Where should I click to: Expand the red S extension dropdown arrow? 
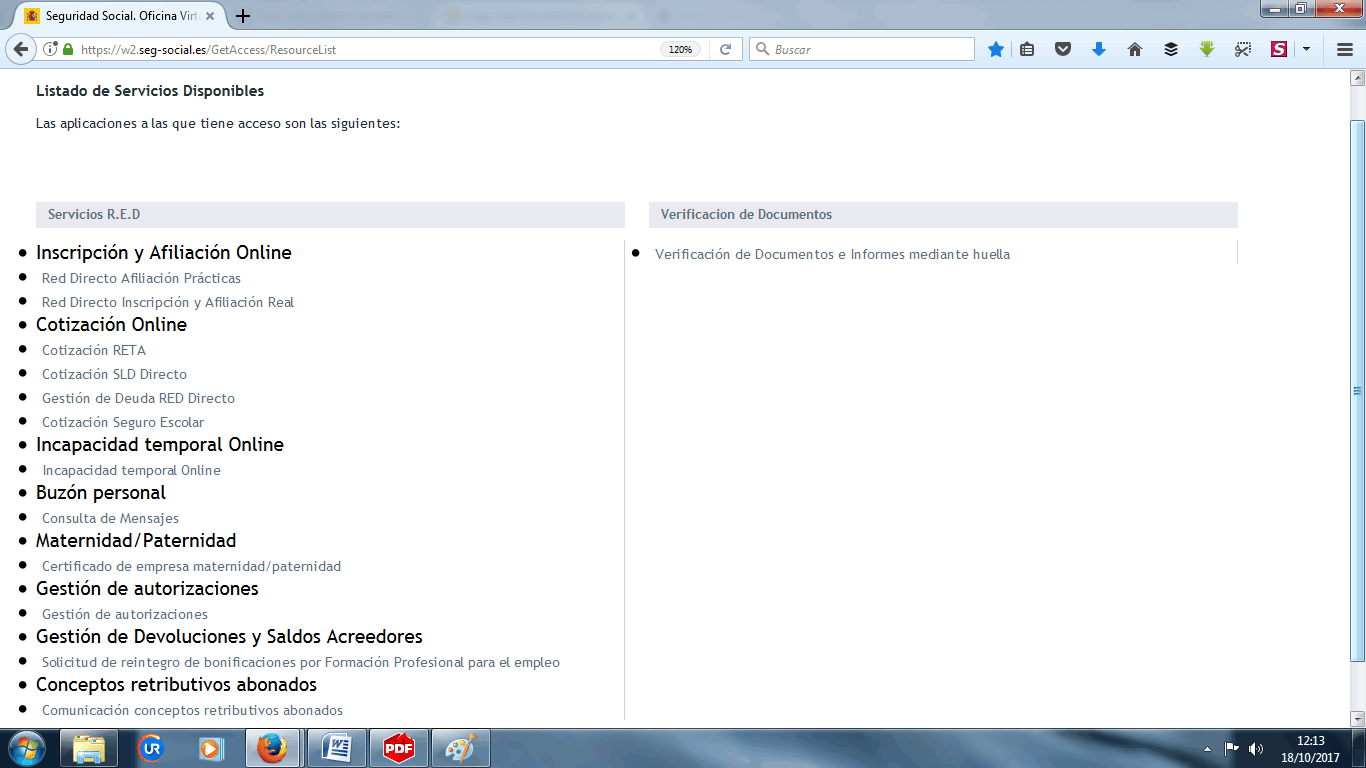coord(1306,49)
